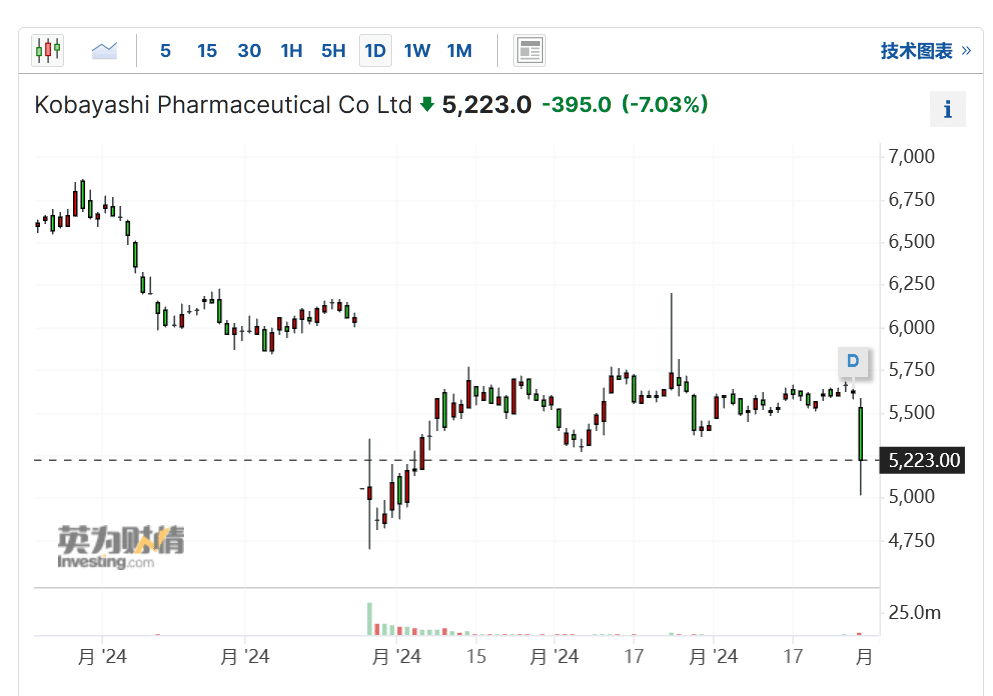Image resolution: width=993 pixels, height=696 pixels.
Task: Select the 30 minute interval
Action: pos(249,50)
